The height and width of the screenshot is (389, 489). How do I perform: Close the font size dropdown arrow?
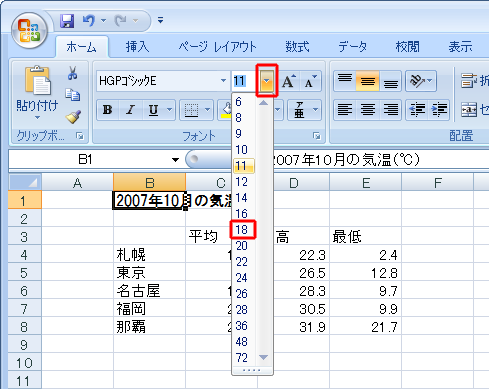267,81
